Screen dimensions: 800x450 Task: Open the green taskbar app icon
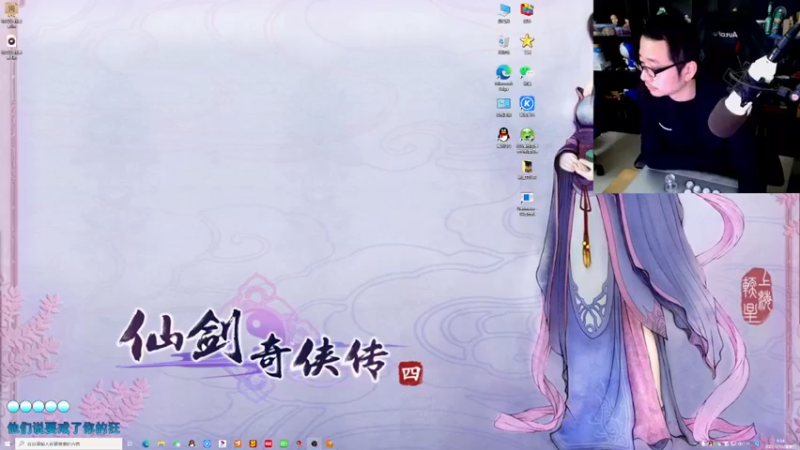coord(284,444)
